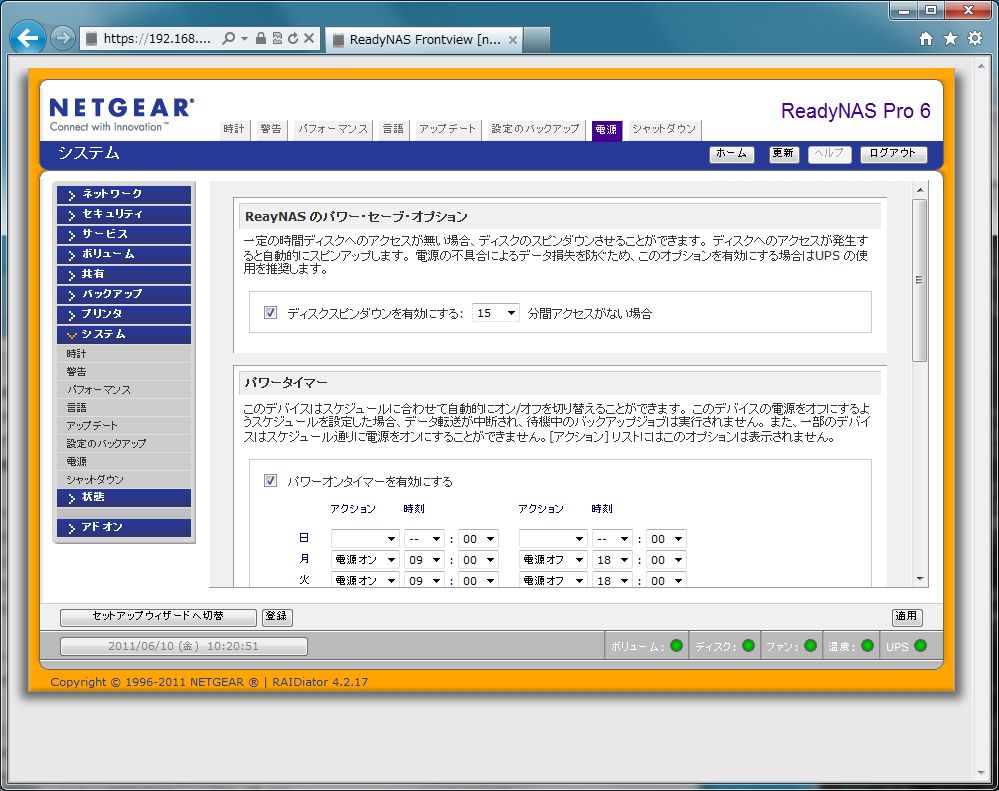999x791 pixels.
Task: Open the browser settings gear icon
Action: [975, 39]
